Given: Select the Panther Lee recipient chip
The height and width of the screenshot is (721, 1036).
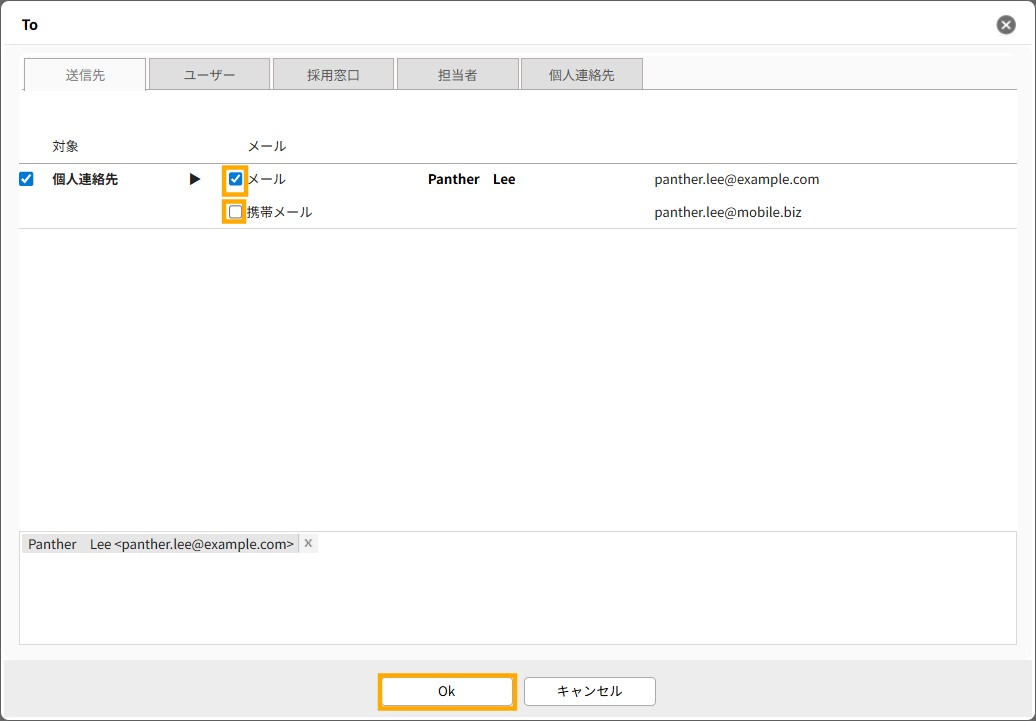Looking at the screenshot, I should point(160,544).
